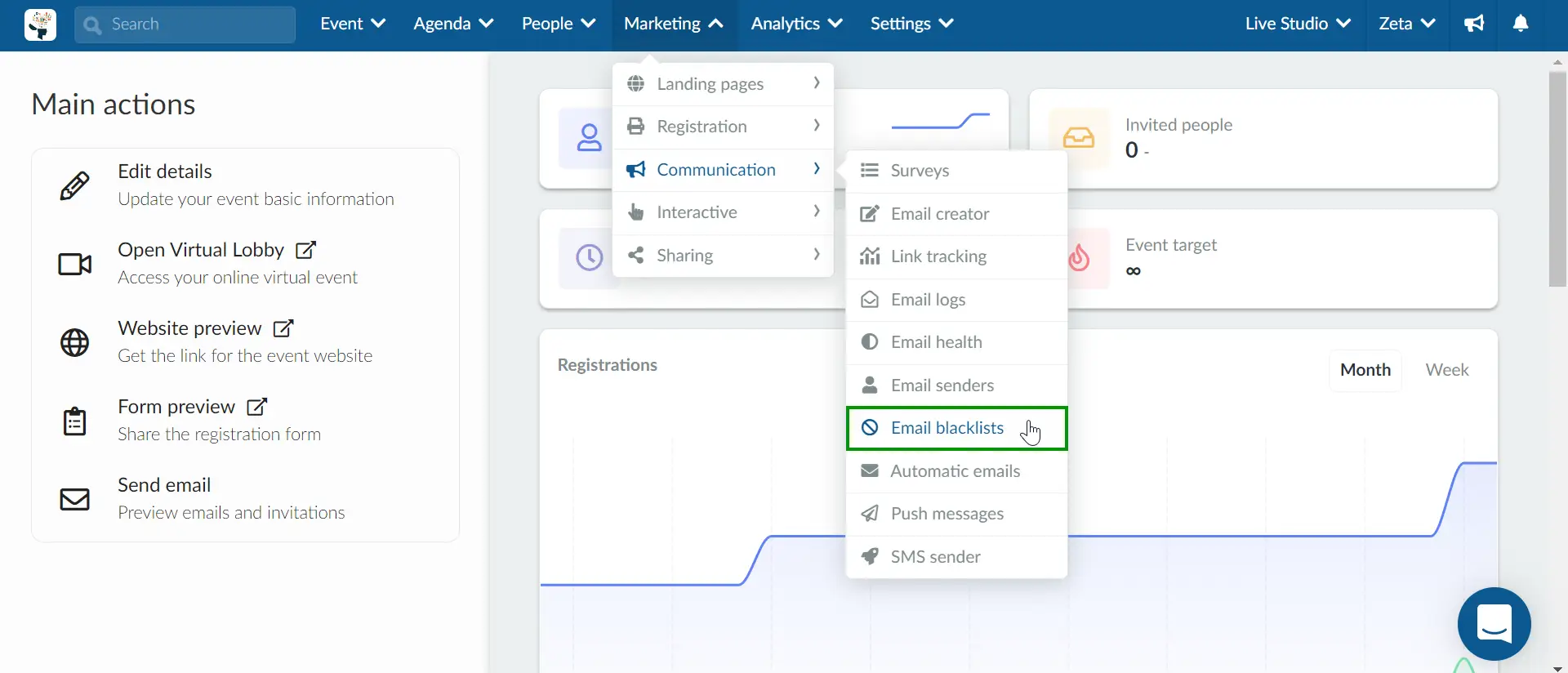Switch the Registrations chart to Week

(x=1447, y=370)
